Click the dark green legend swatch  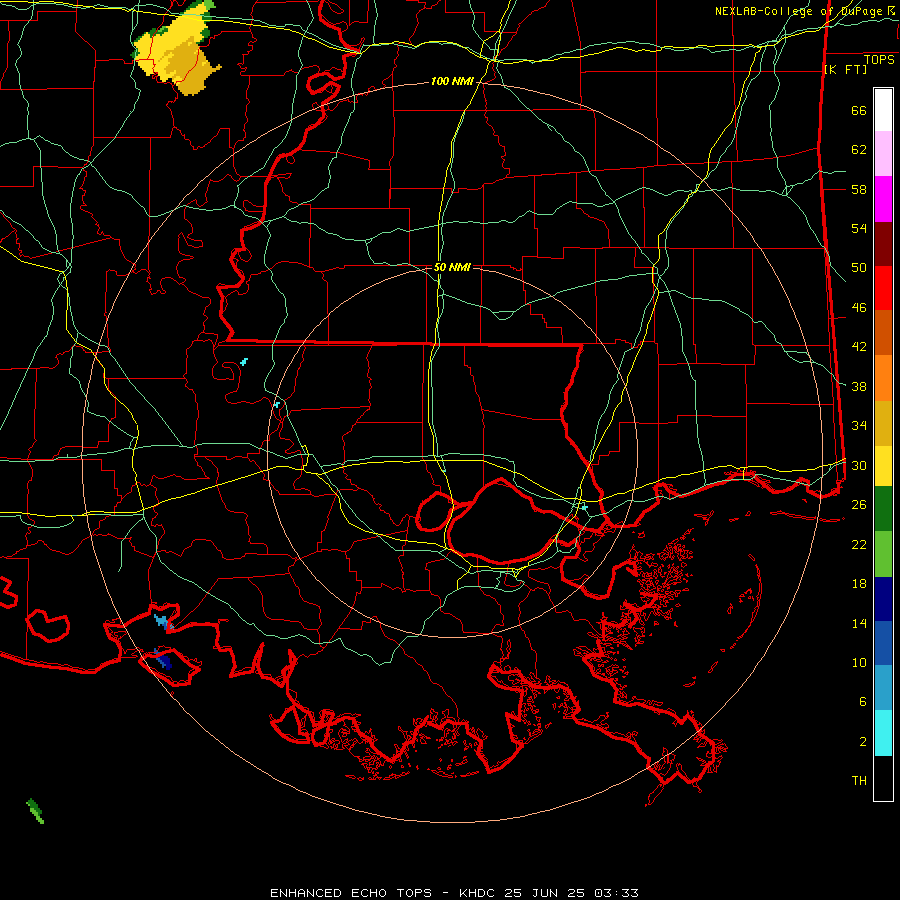tap(883, 508)
